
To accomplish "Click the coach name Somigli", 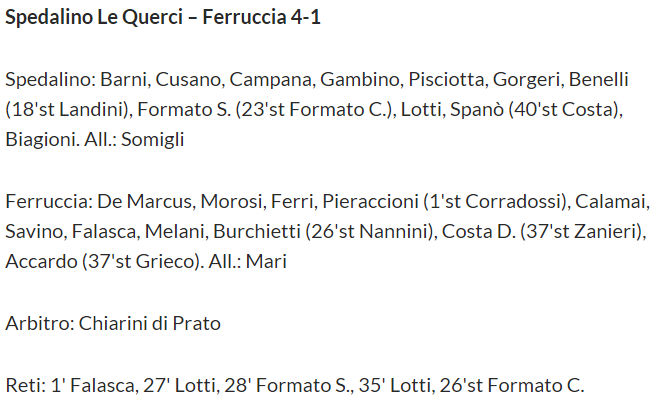I will point(153,140).
